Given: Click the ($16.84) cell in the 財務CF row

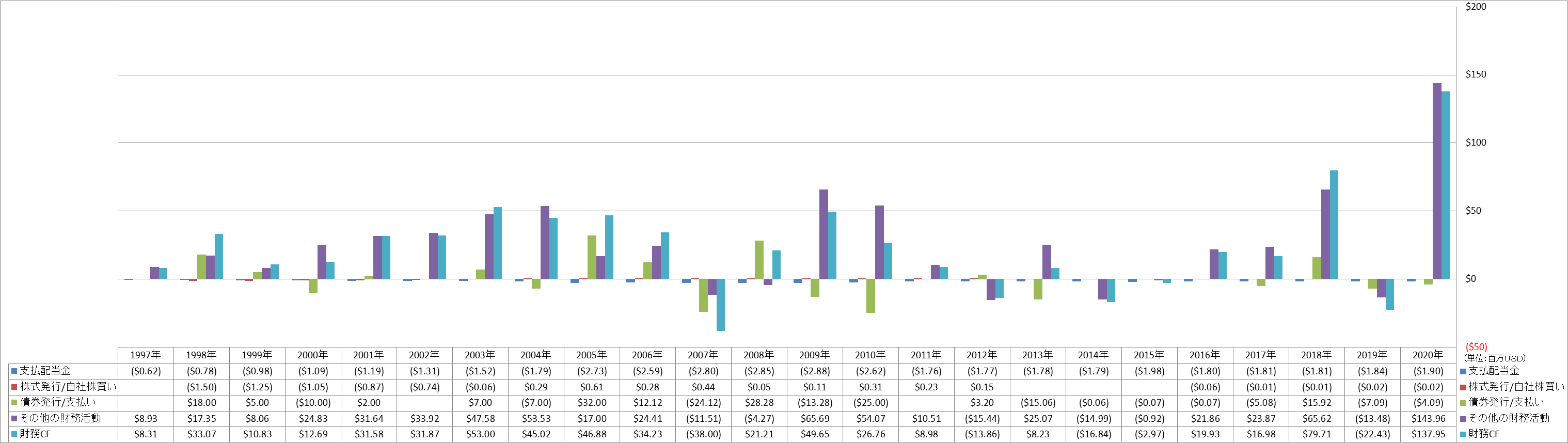Looking at the screenshot, I should (1093, 435).
